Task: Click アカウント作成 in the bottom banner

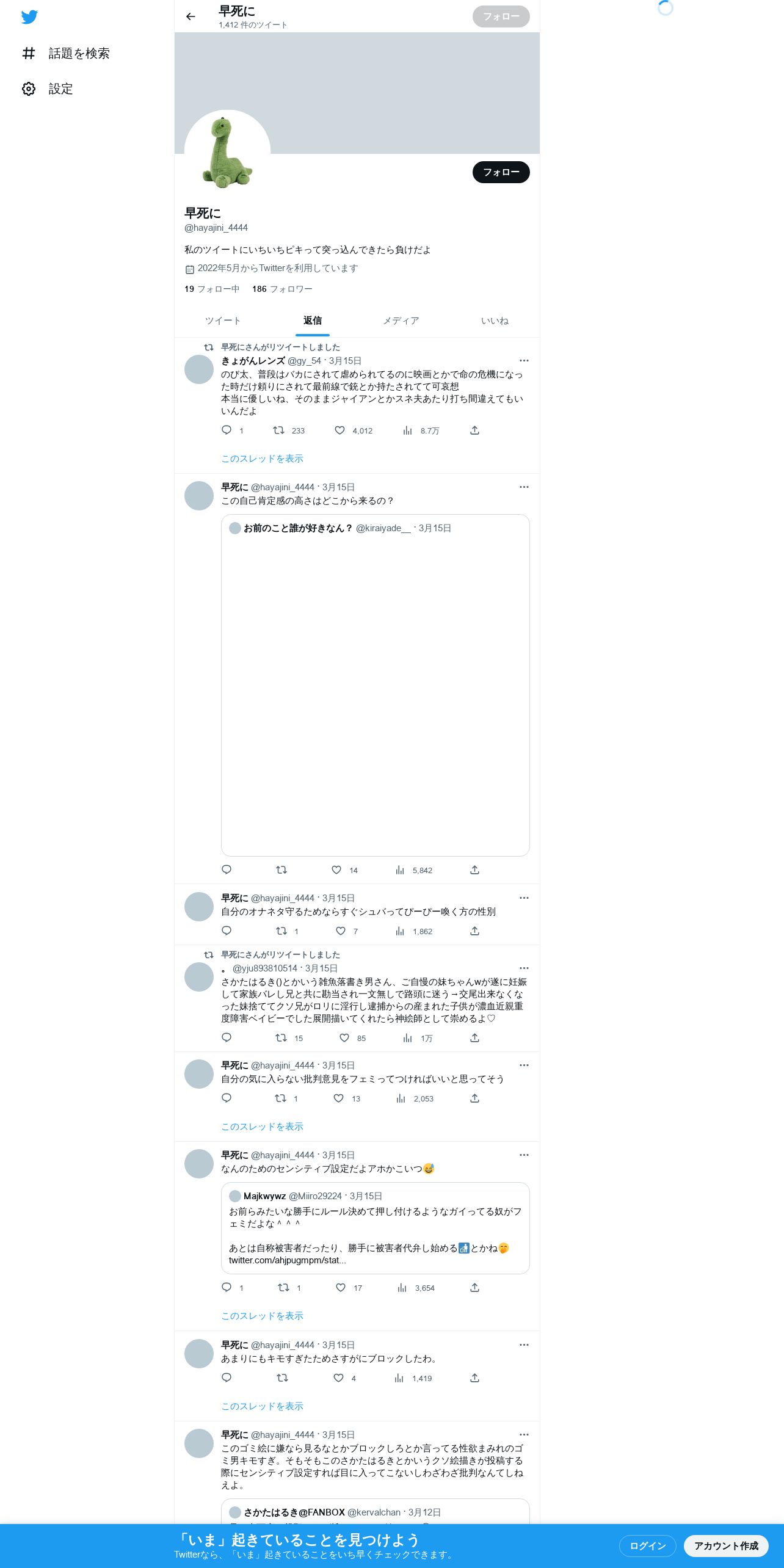Action: tap(726, 1546)
